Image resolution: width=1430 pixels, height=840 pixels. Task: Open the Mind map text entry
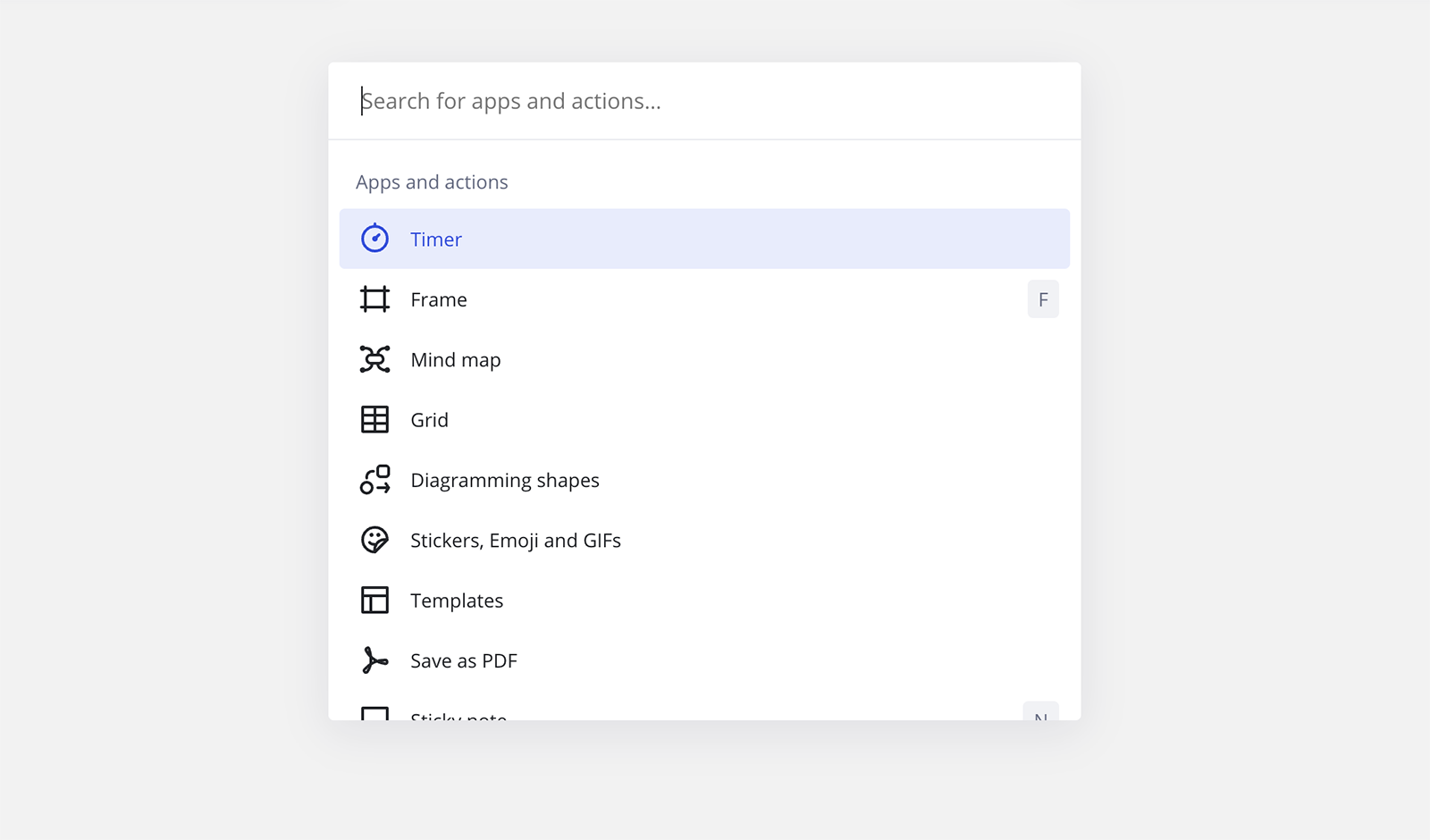(x=456, y=360)
